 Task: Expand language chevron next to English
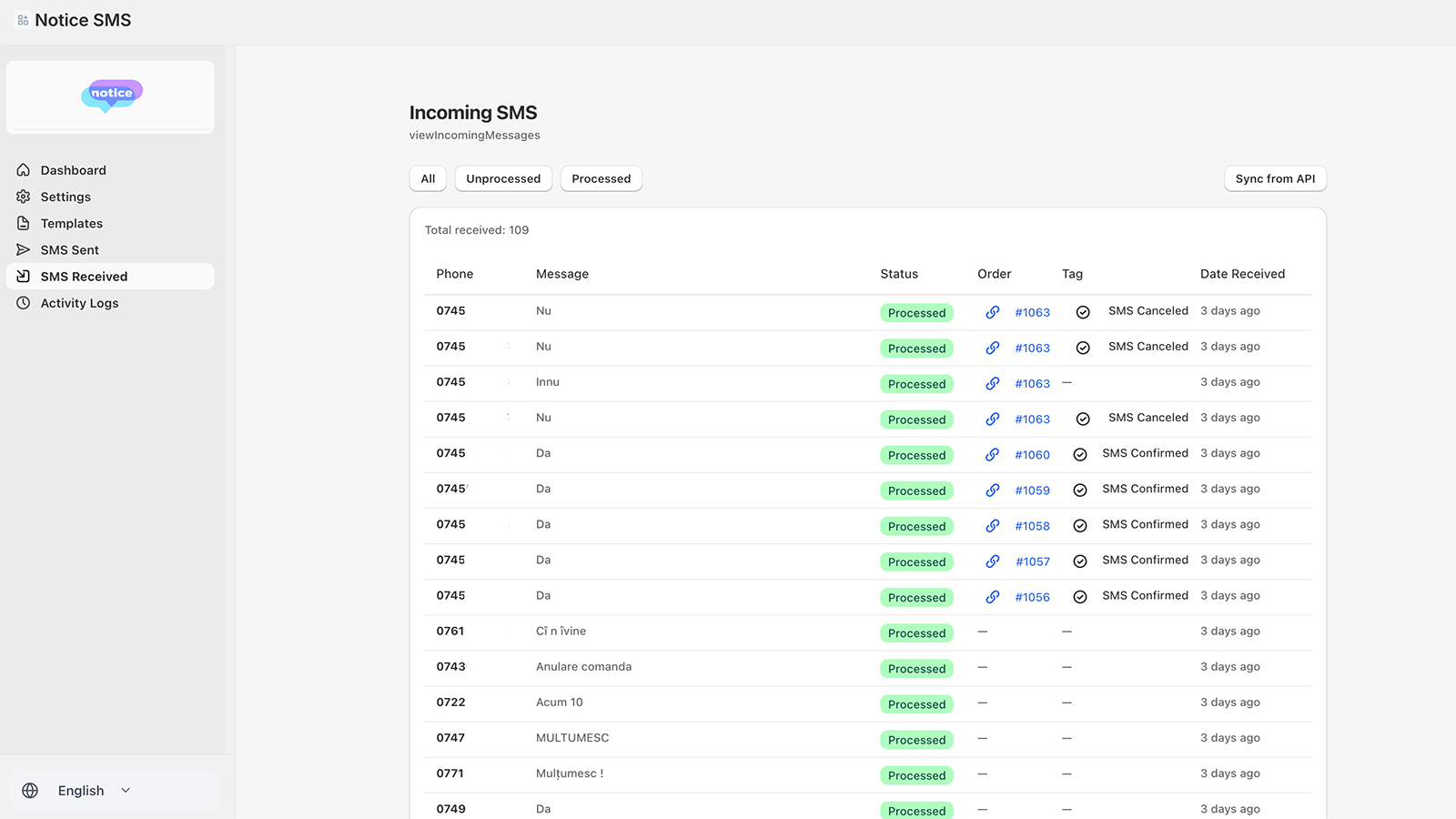126,791
